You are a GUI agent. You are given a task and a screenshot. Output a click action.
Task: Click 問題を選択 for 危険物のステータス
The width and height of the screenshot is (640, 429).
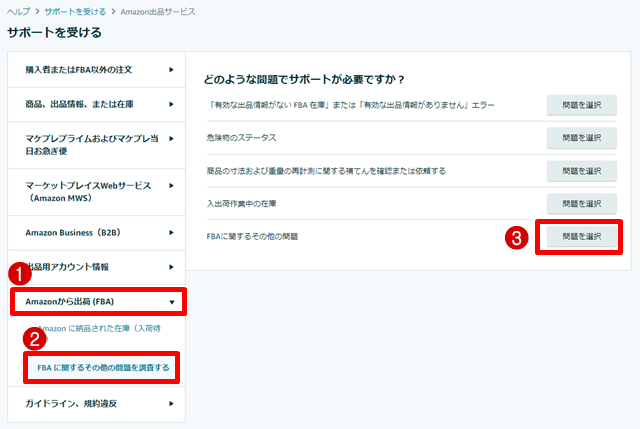coord(581,138)
